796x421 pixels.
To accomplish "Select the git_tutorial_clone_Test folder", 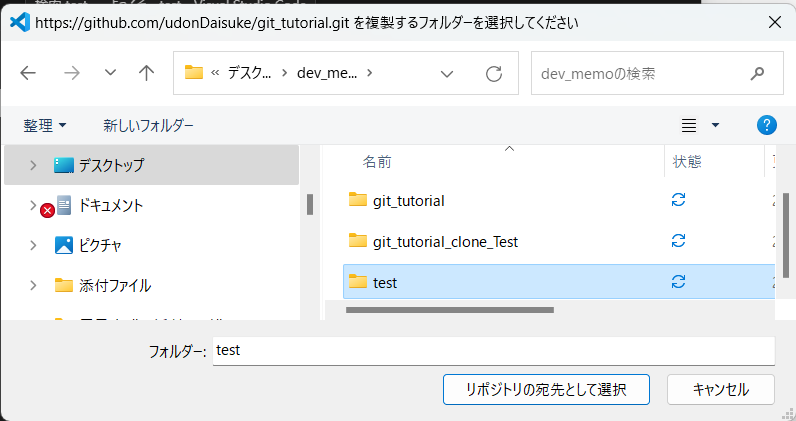I will [x=445, y=242].
